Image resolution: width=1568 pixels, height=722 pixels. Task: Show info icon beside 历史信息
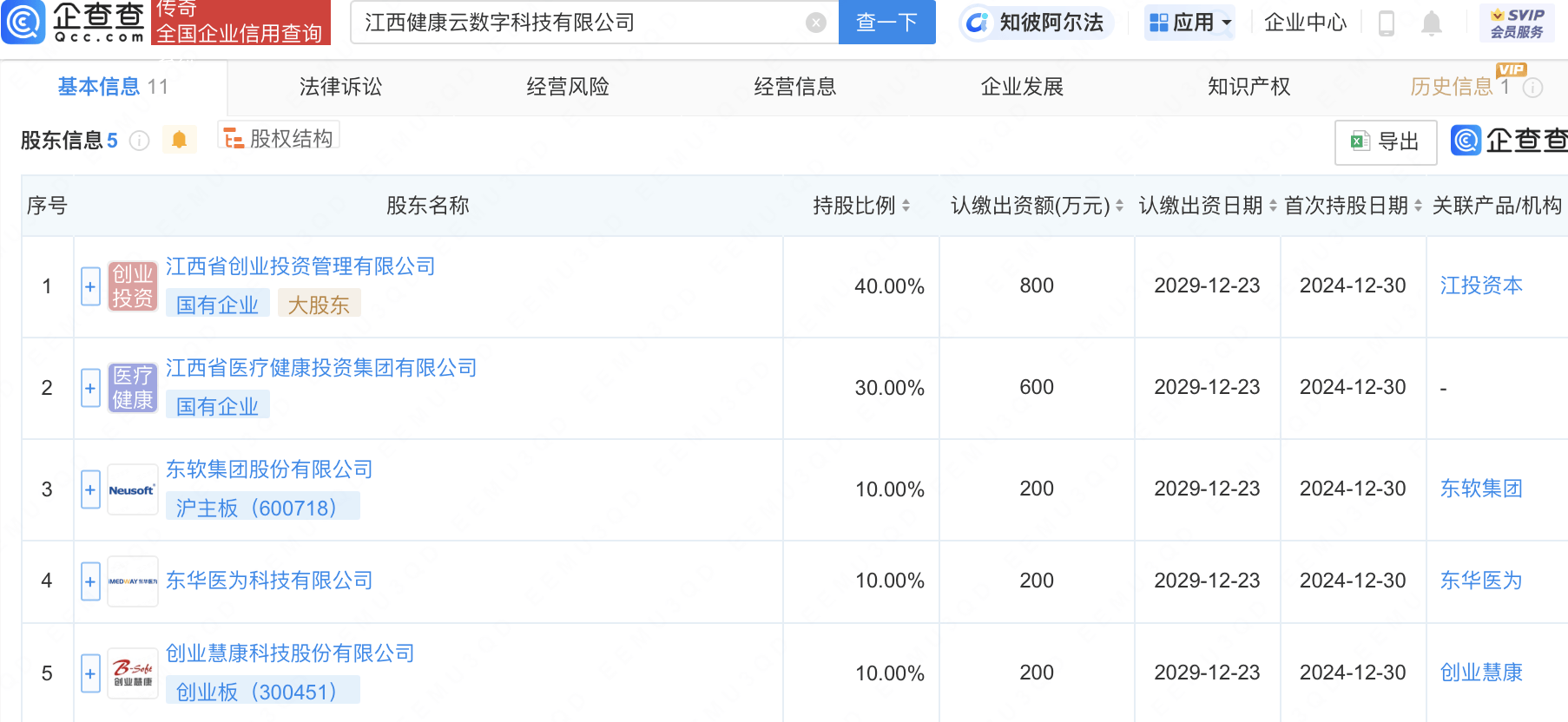1533,88
